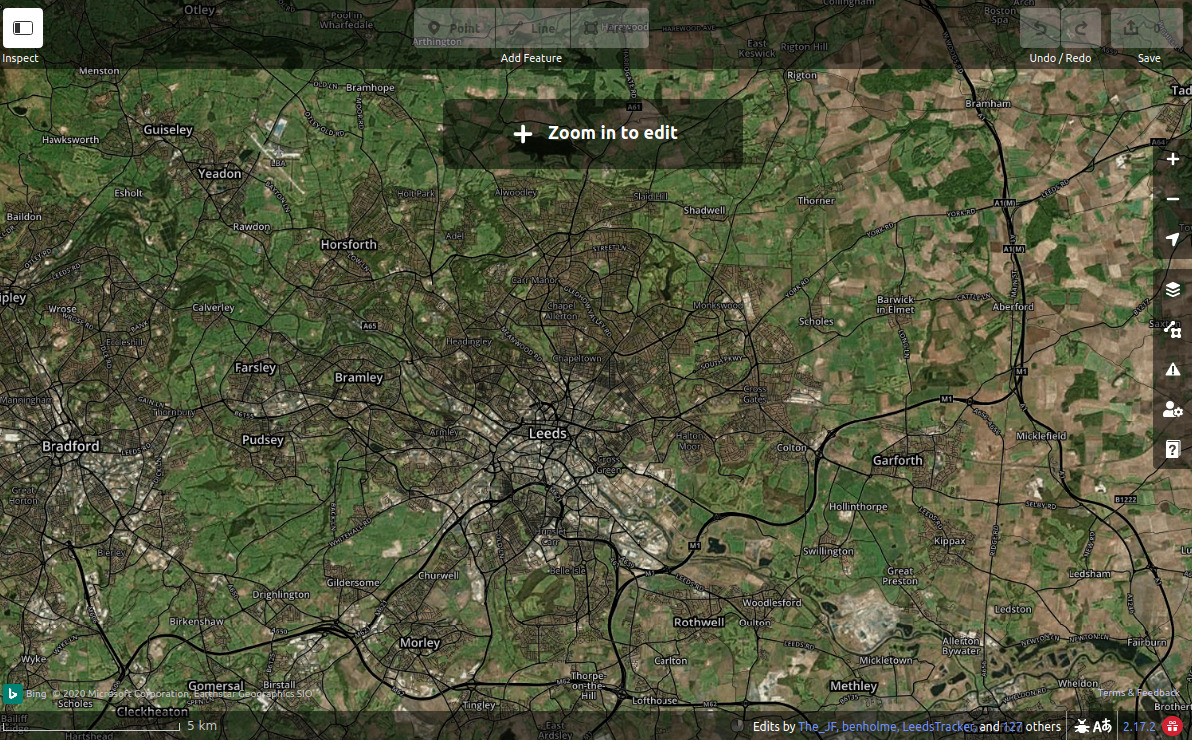Click the Guiseley label on map
This screenshot has height=740, width=1192.
coord(168,129)
